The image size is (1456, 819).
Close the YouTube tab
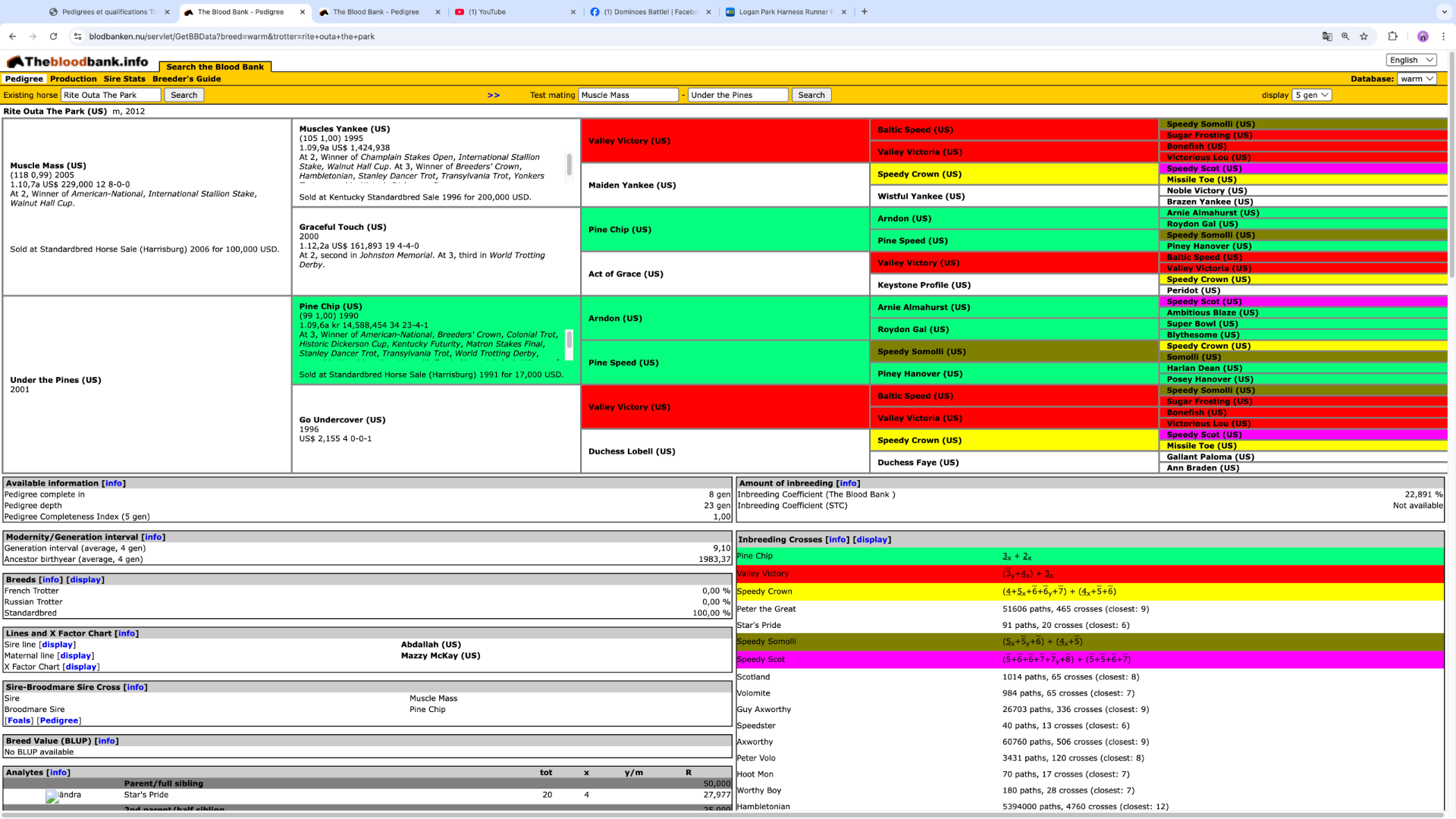(573, 12)
